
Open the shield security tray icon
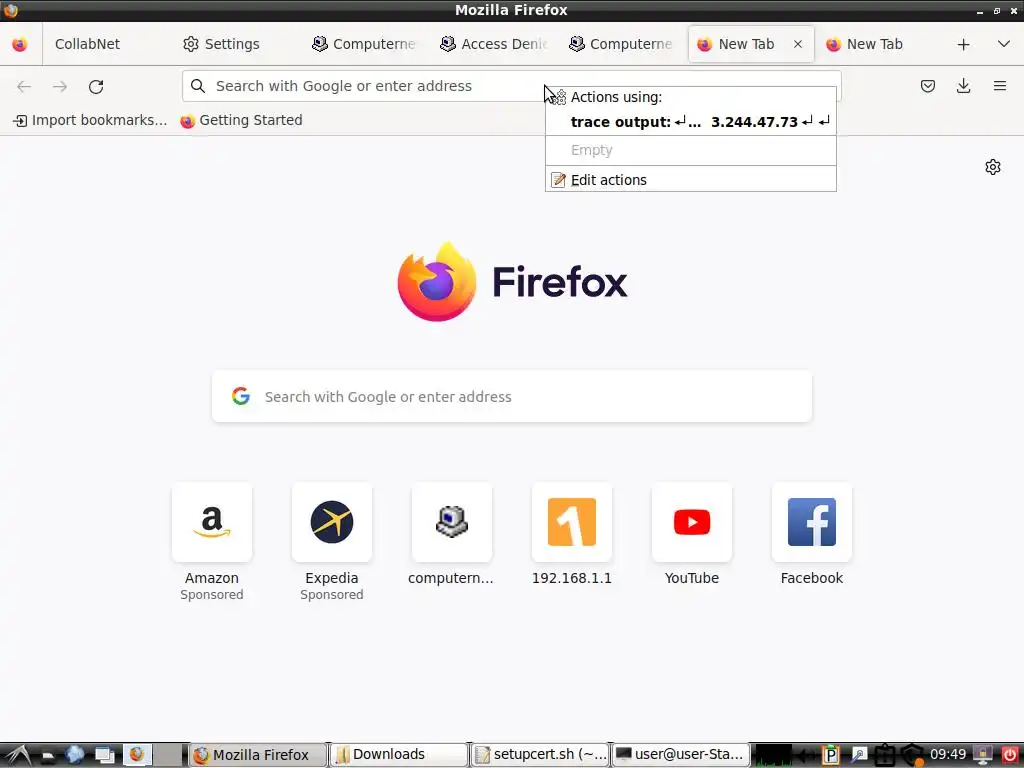pyautogui.click(x=912, y=755)
